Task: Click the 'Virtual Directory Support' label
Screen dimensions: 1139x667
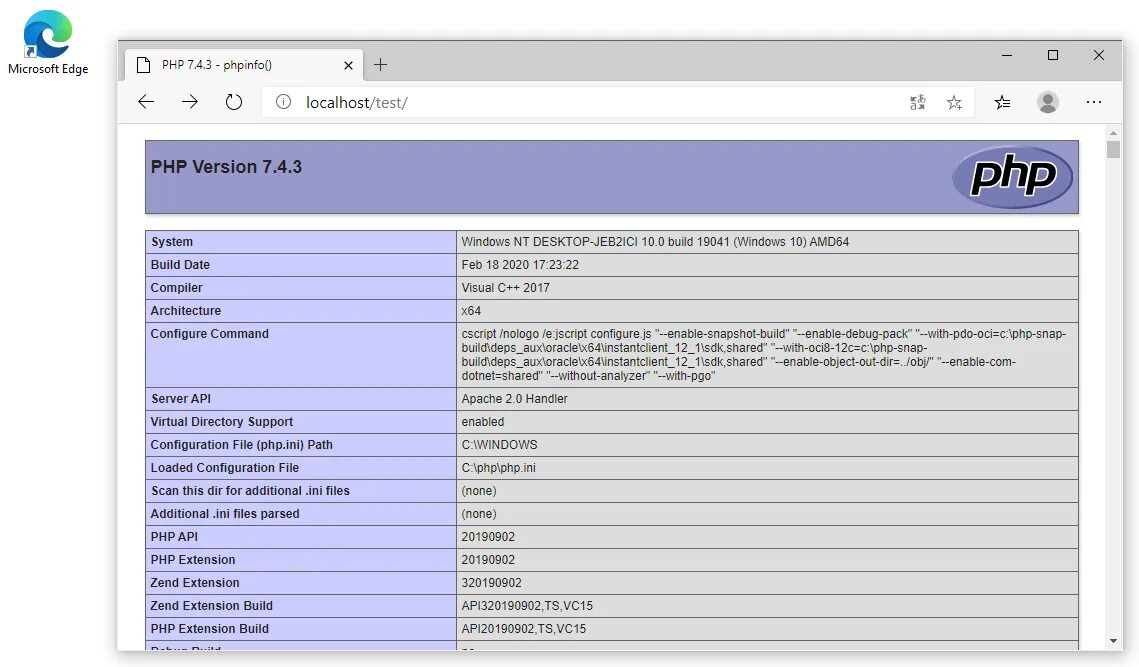Action: coord(222,421)
